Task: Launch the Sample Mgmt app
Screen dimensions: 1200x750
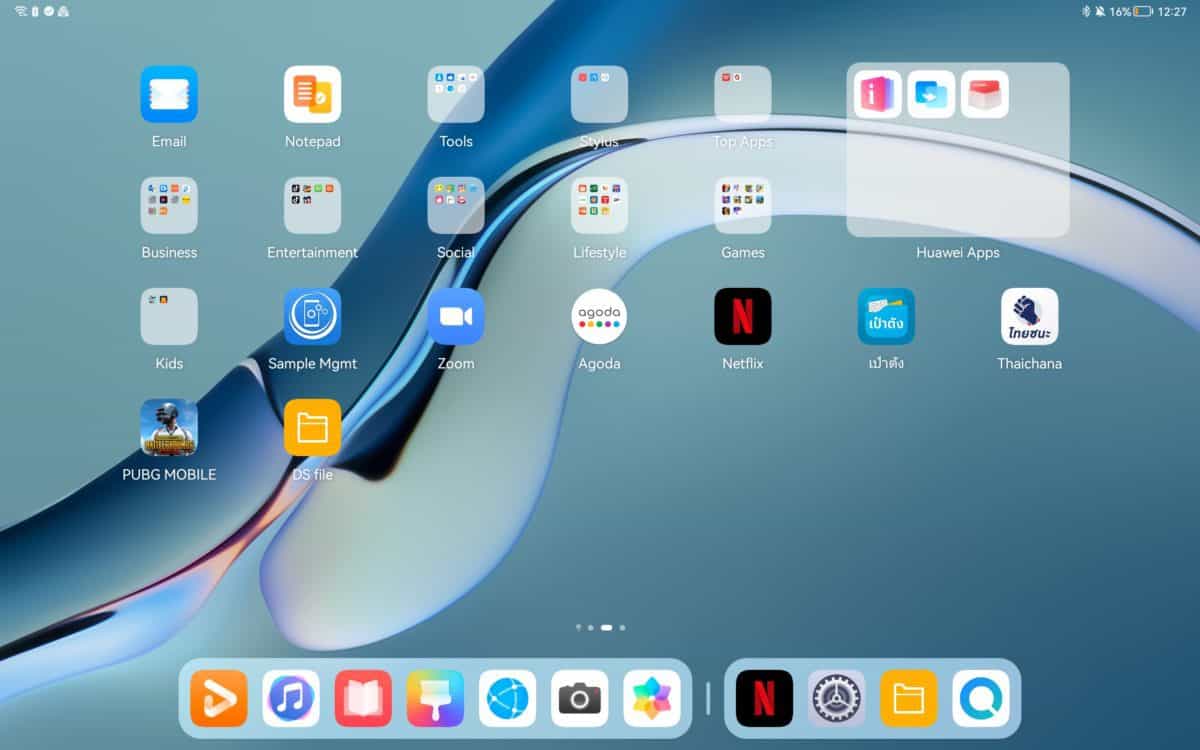Action: tap(312, 316)
